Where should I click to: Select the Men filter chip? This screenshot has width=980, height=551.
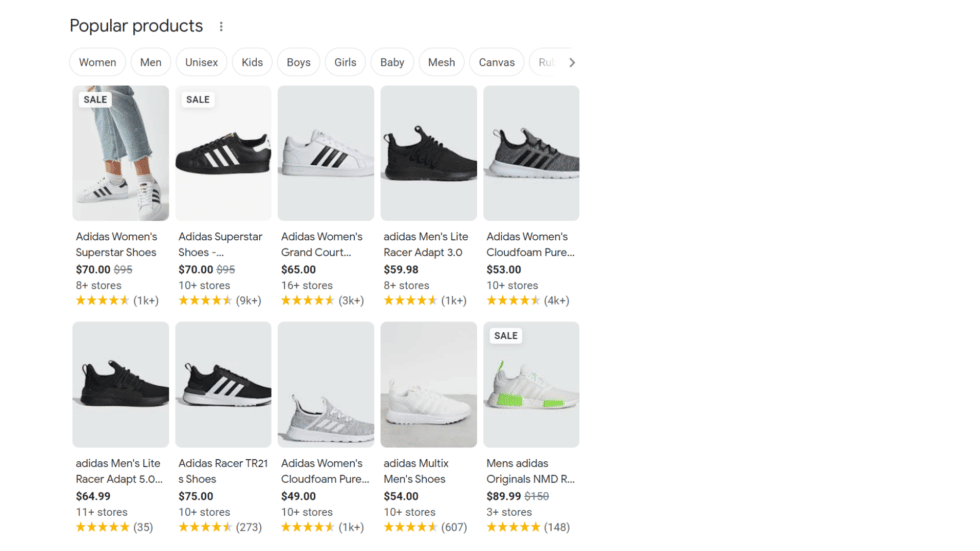[x=151, y=62]
